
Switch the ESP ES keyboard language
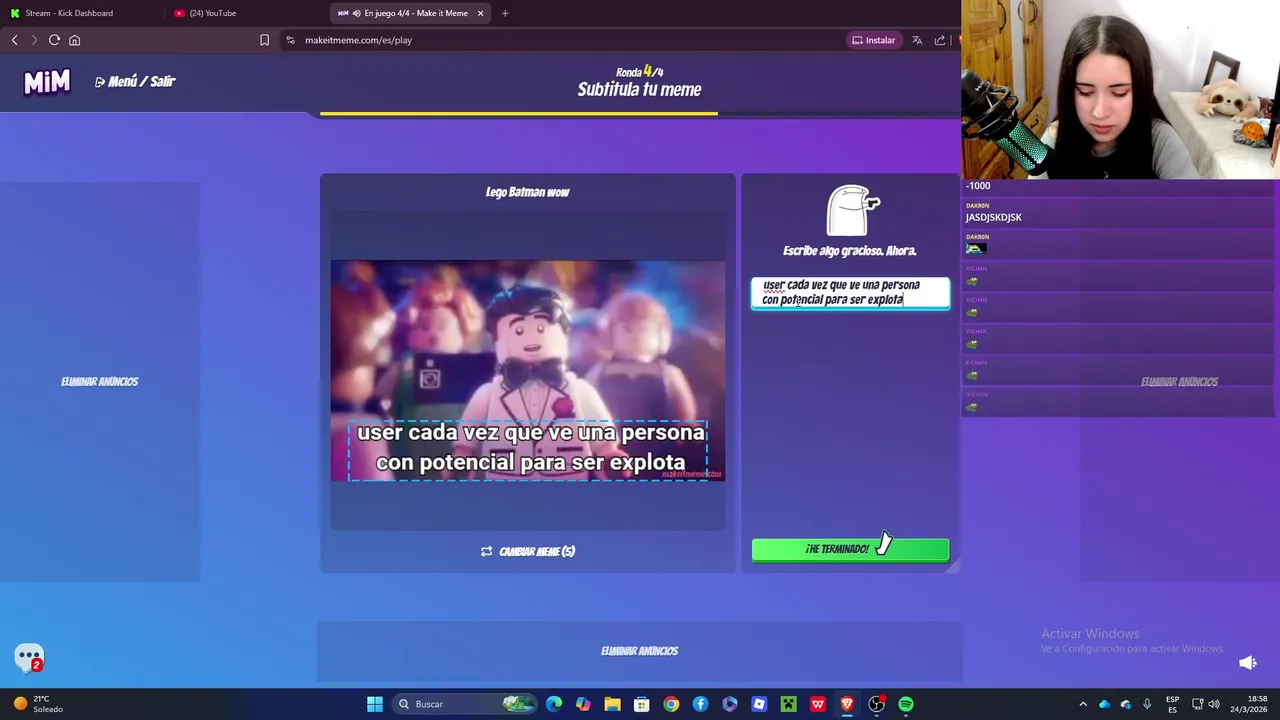[1172, 704]
